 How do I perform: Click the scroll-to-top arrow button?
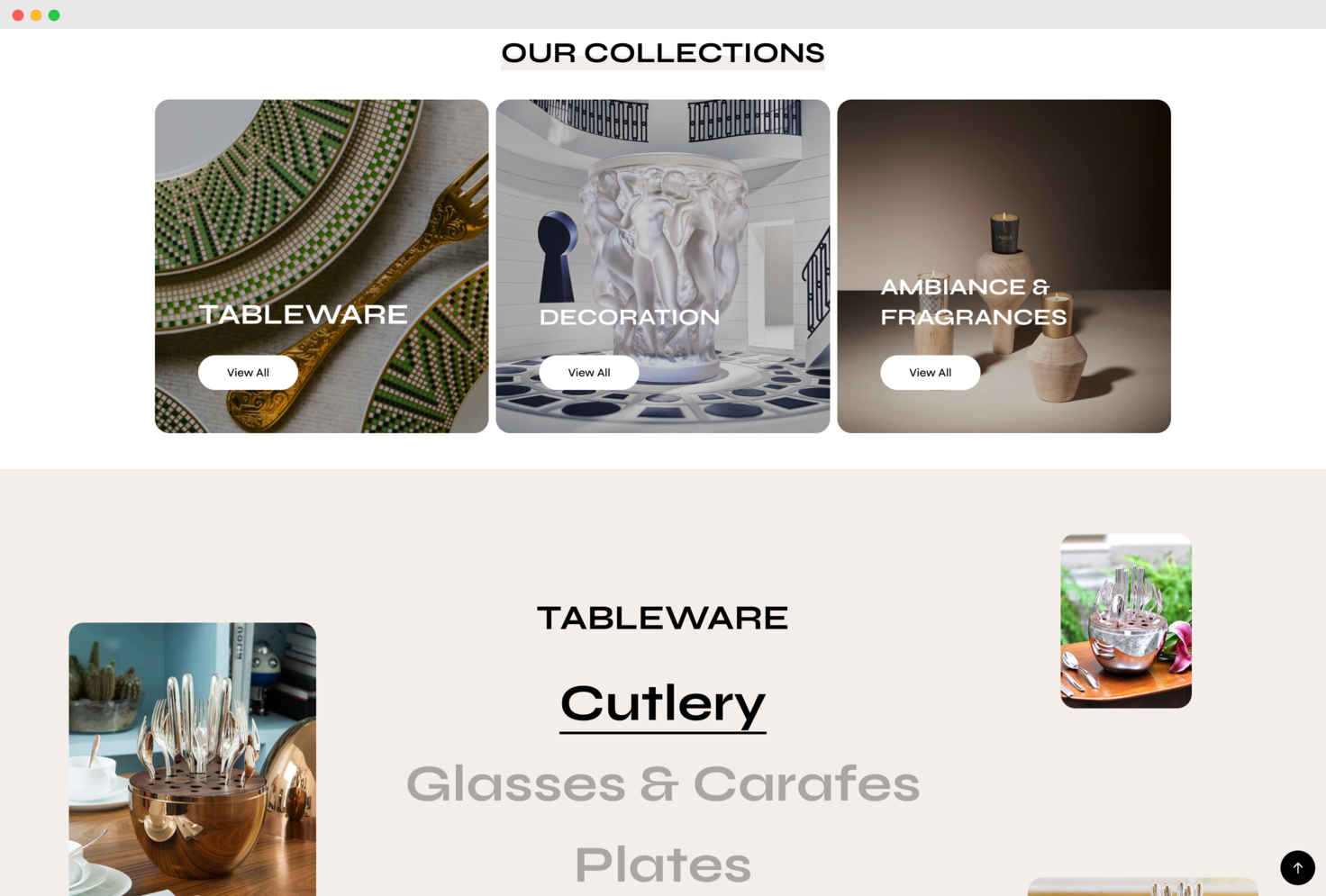coord(1297,867)
